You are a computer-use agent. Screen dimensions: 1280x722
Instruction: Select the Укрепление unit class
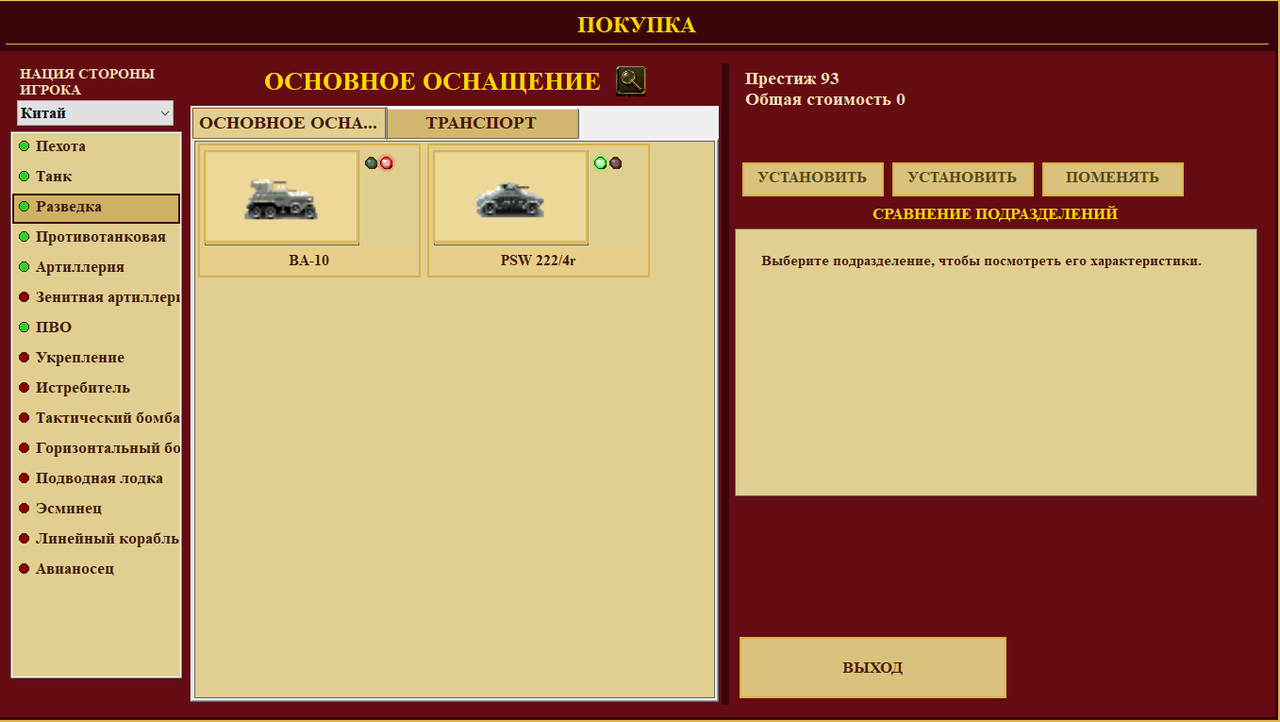click(x=96, y=357)
